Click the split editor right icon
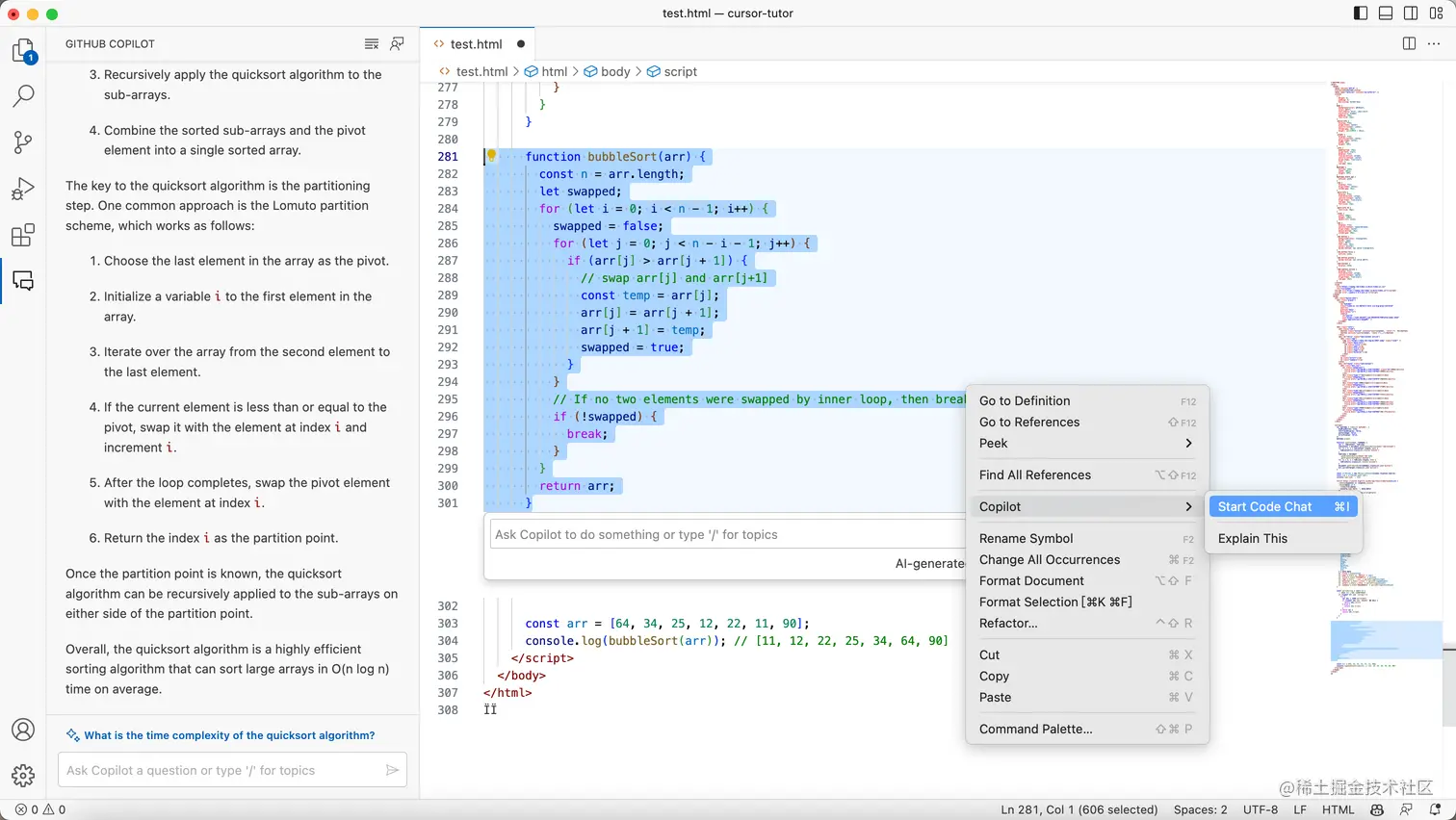Image resolution: width=1456 pixels, height=820 pixels. pyautogui.click(x=1409, y=44)
